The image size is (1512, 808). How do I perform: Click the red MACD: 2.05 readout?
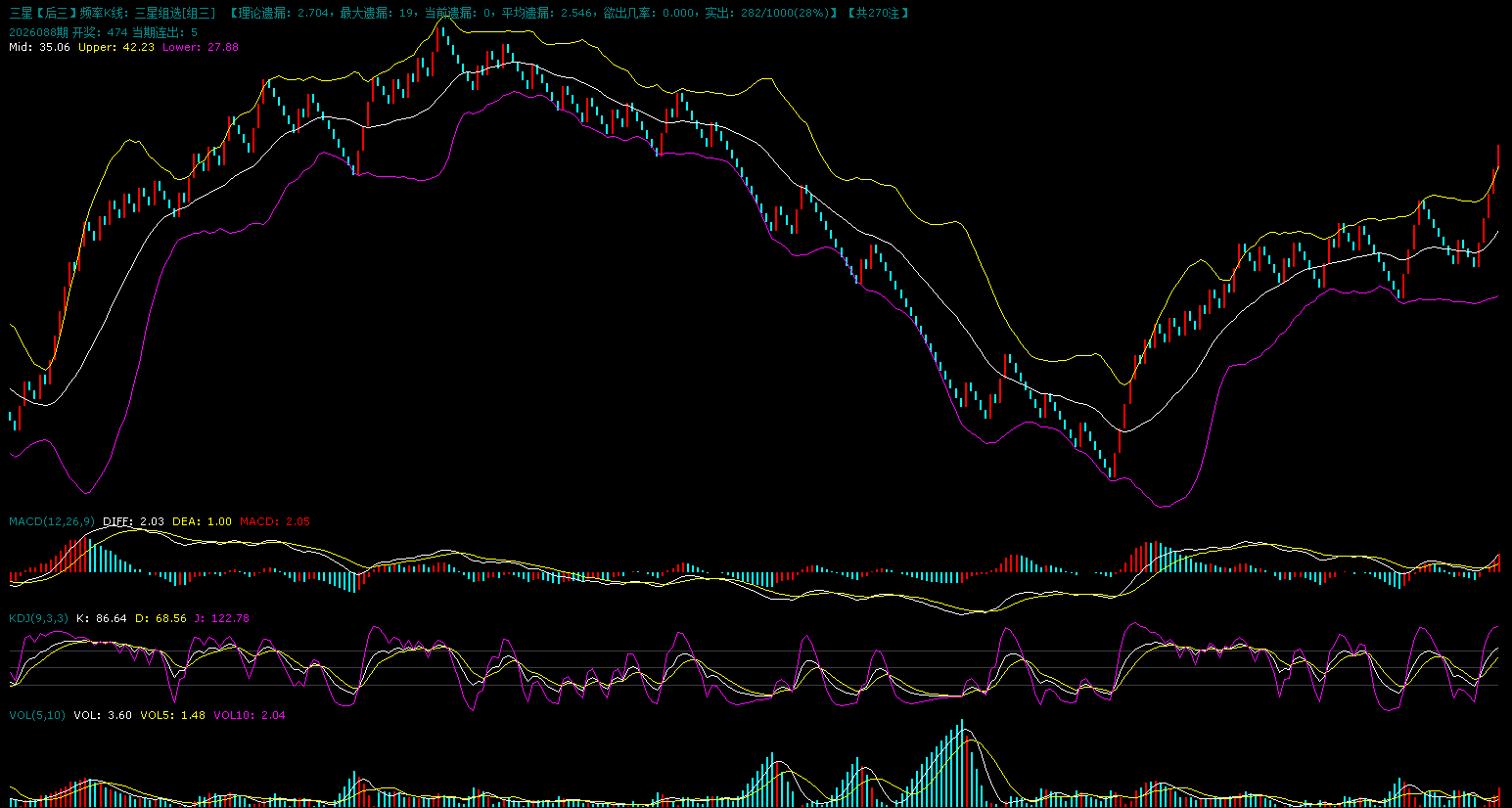coord(274,521)
